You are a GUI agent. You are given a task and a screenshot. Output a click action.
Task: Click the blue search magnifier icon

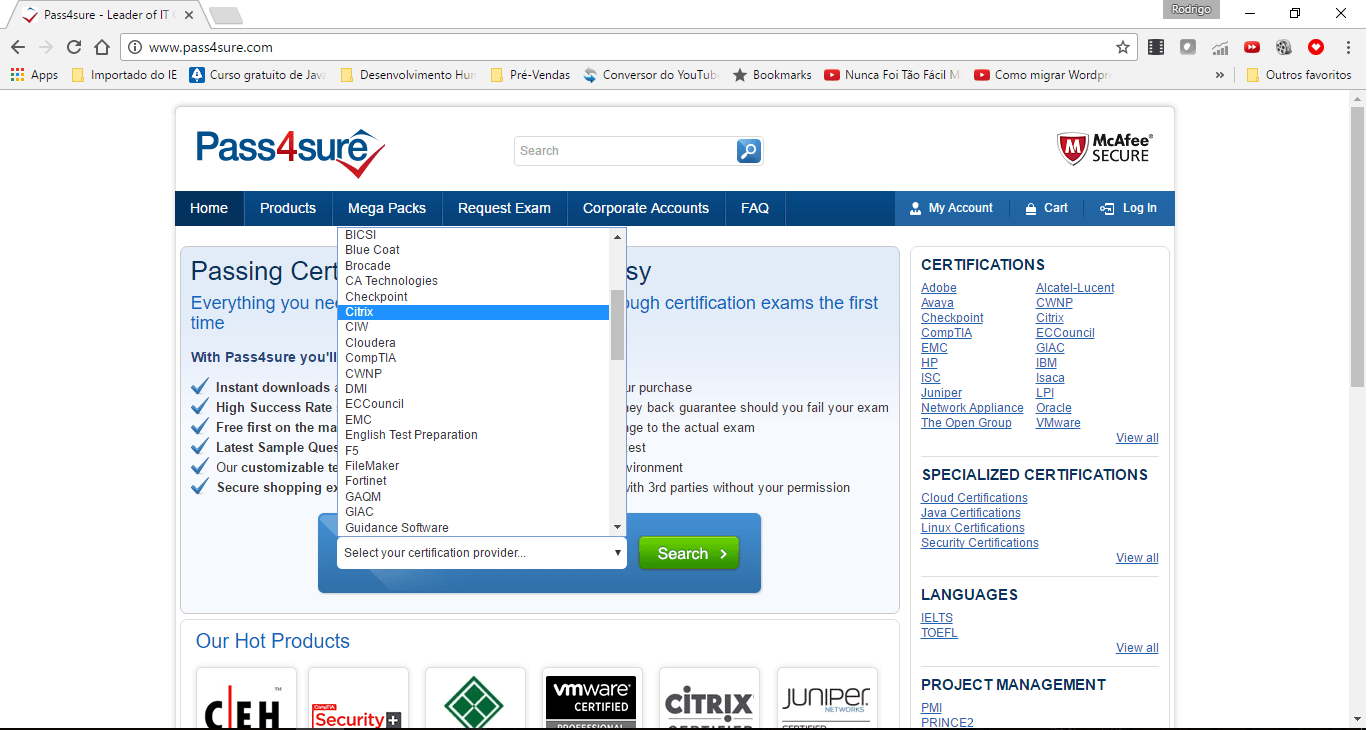click(749, 151)
